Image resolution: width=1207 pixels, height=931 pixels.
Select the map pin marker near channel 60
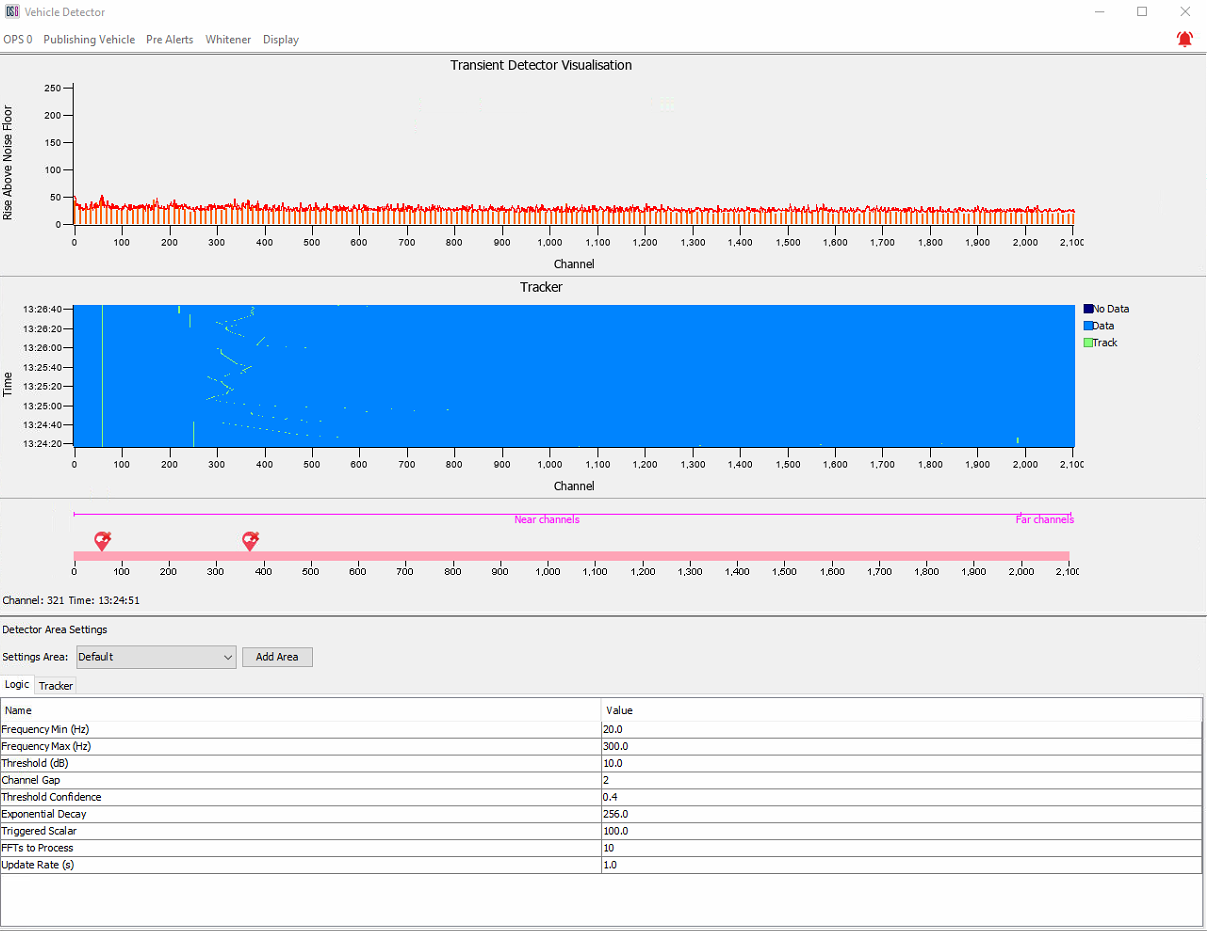tap(102, 540)
